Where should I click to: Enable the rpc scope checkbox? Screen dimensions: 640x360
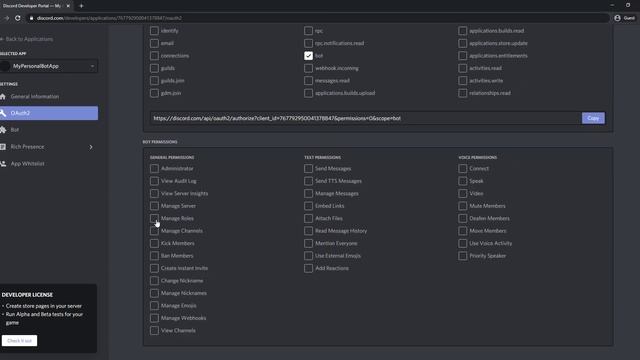click(x=309, y=31)
